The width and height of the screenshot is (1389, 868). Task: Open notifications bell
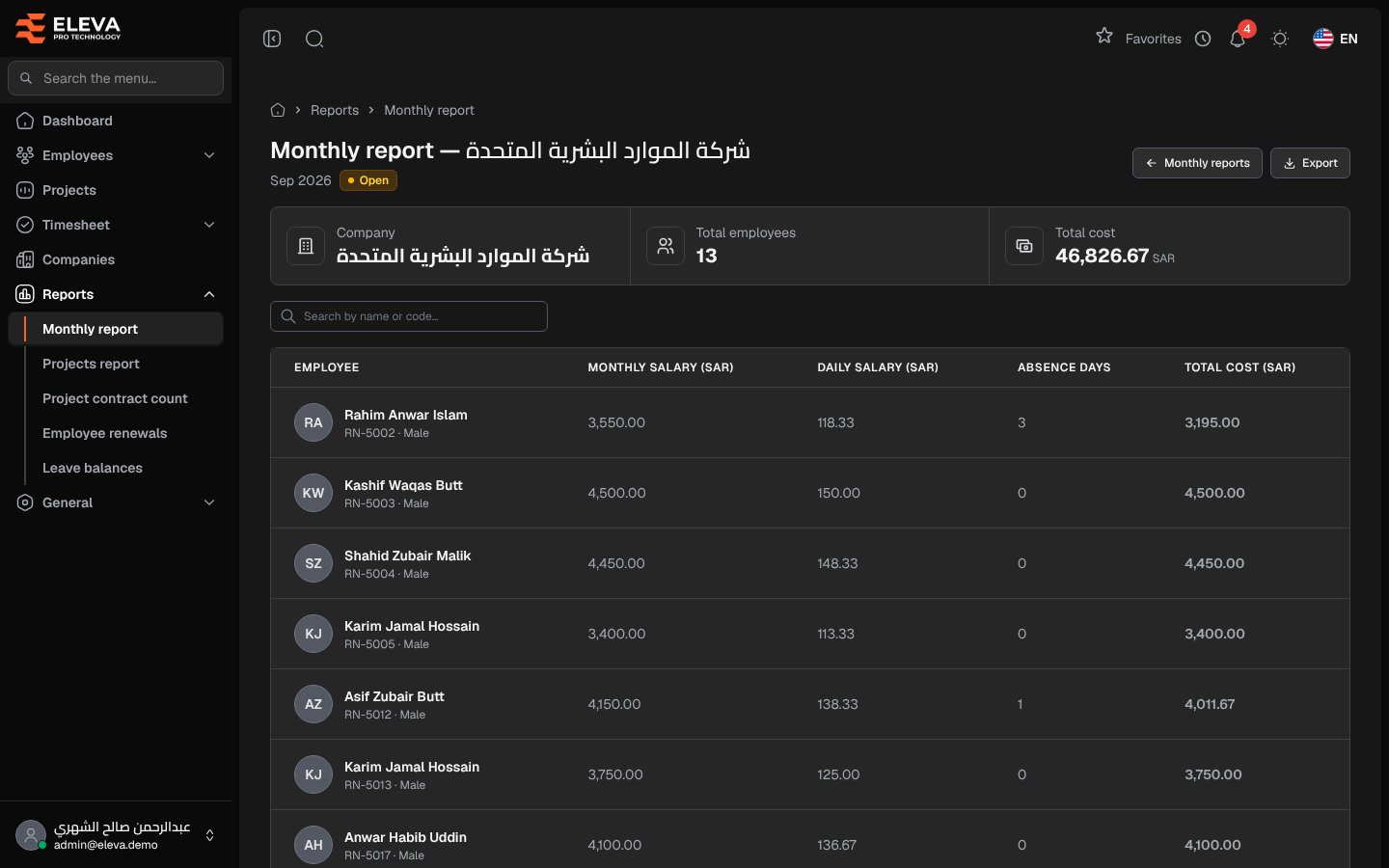1238,39
